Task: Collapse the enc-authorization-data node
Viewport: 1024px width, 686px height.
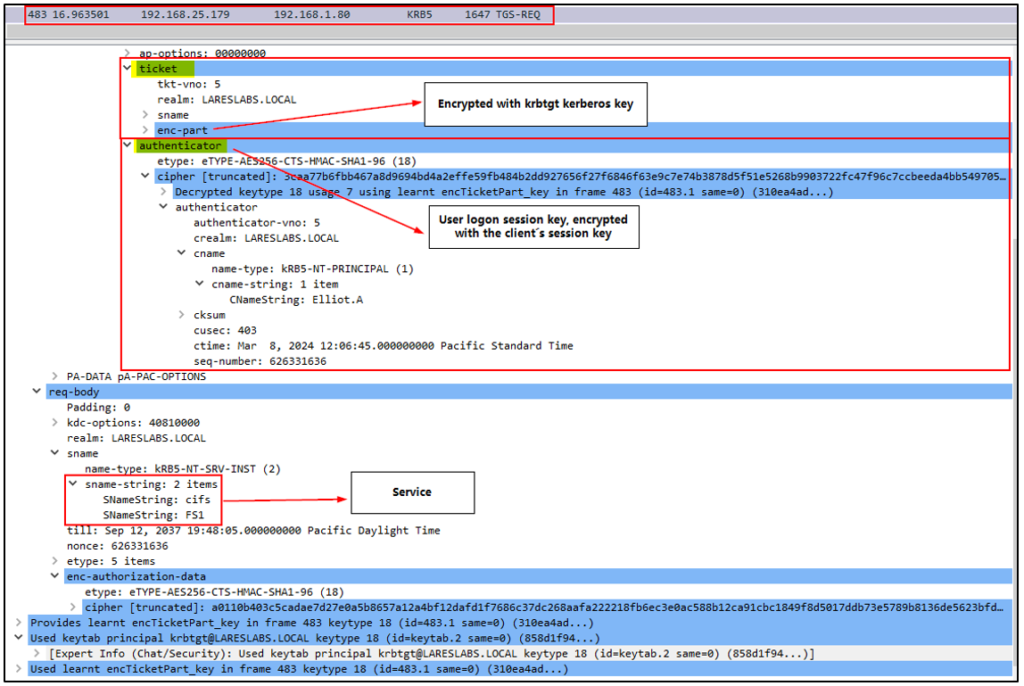Action: (x=55, y=576)
